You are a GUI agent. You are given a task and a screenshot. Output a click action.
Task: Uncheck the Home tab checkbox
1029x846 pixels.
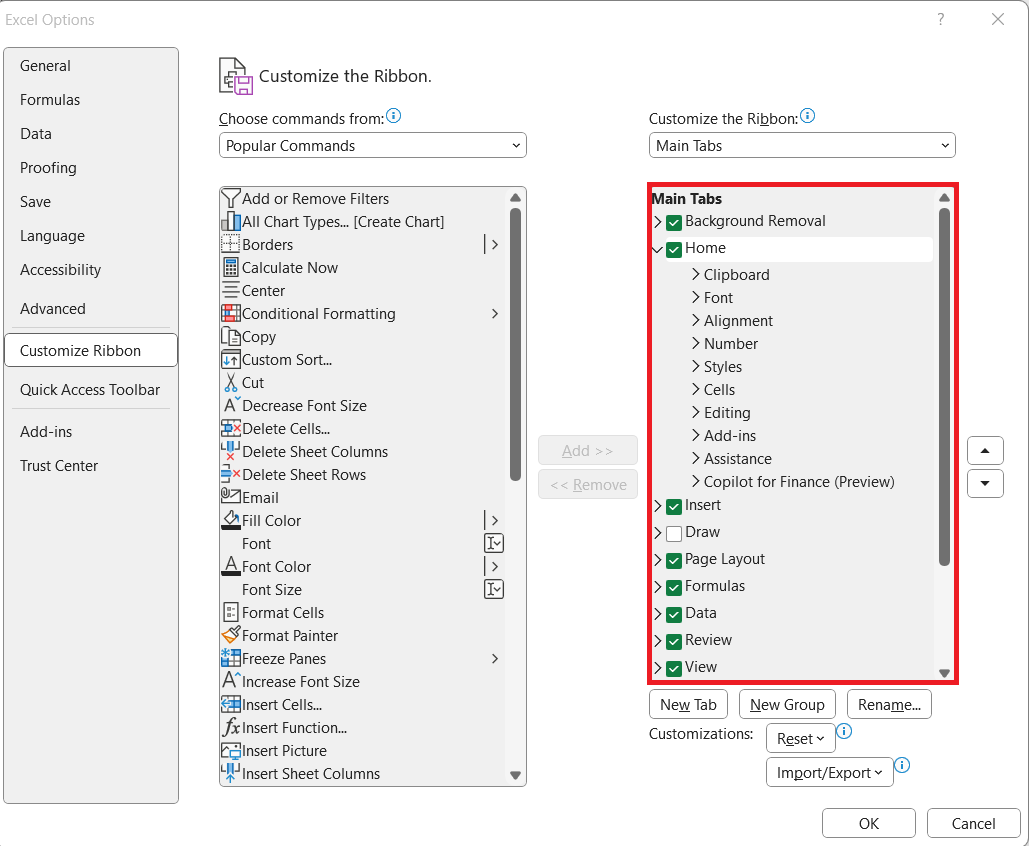[x=673, y=249]
